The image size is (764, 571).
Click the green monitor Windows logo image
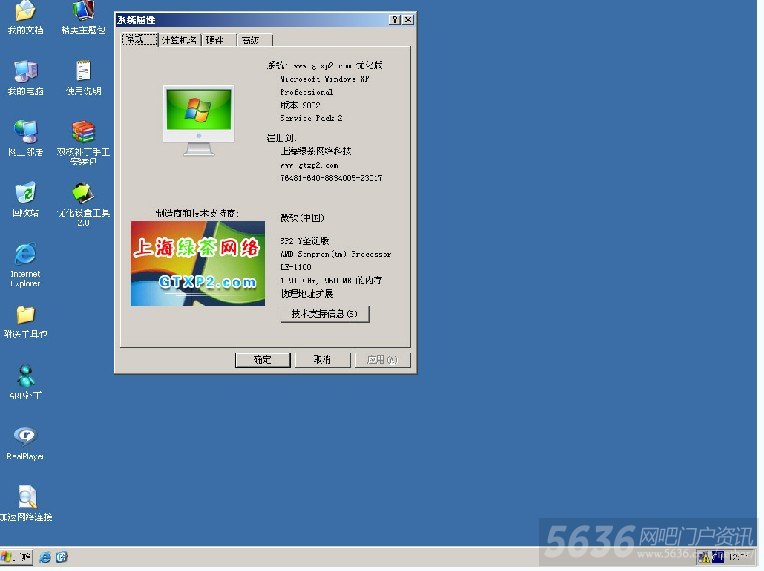coord(198,121)
